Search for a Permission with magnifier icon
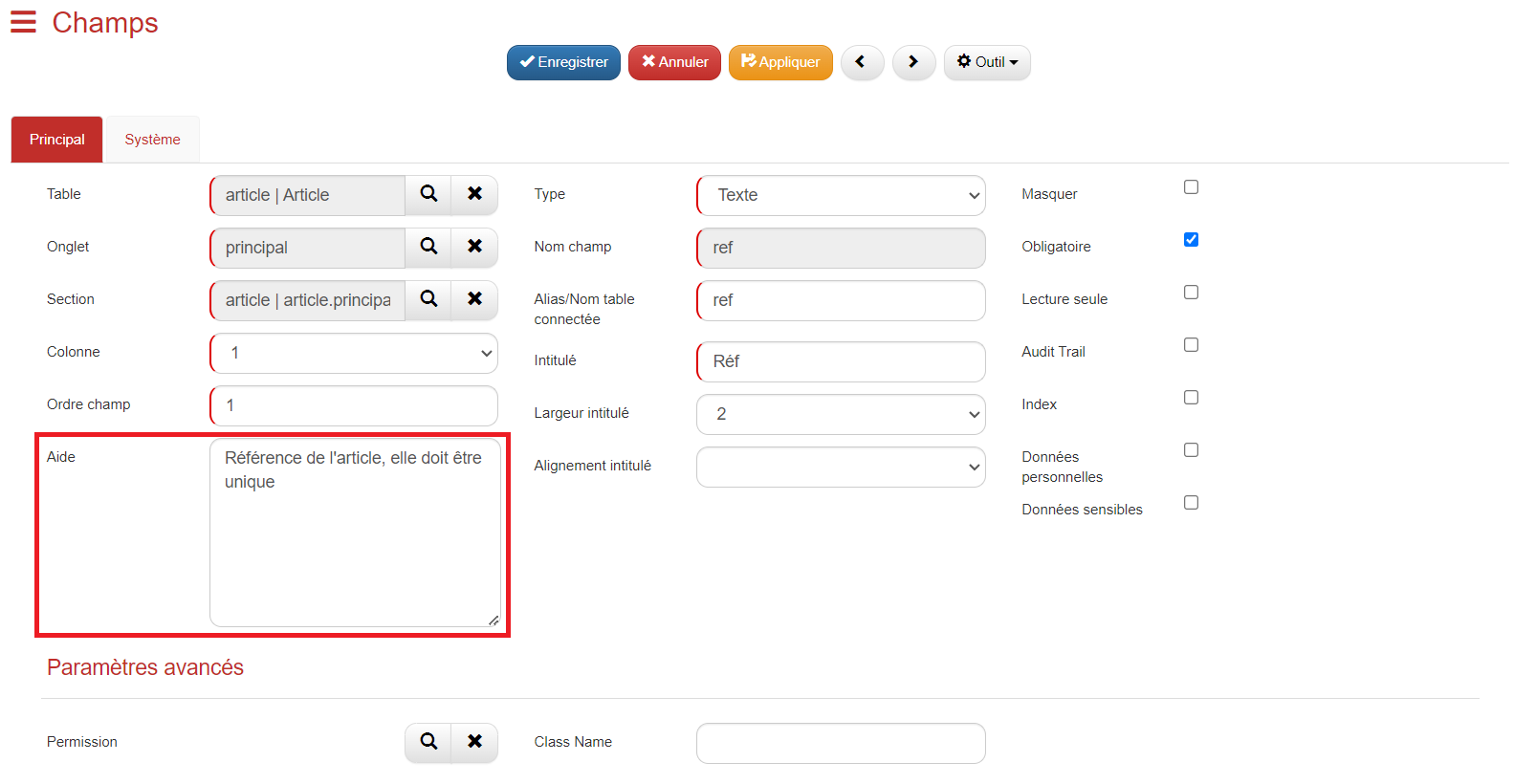Screen dimensions: 1514x784 point(428,742)
